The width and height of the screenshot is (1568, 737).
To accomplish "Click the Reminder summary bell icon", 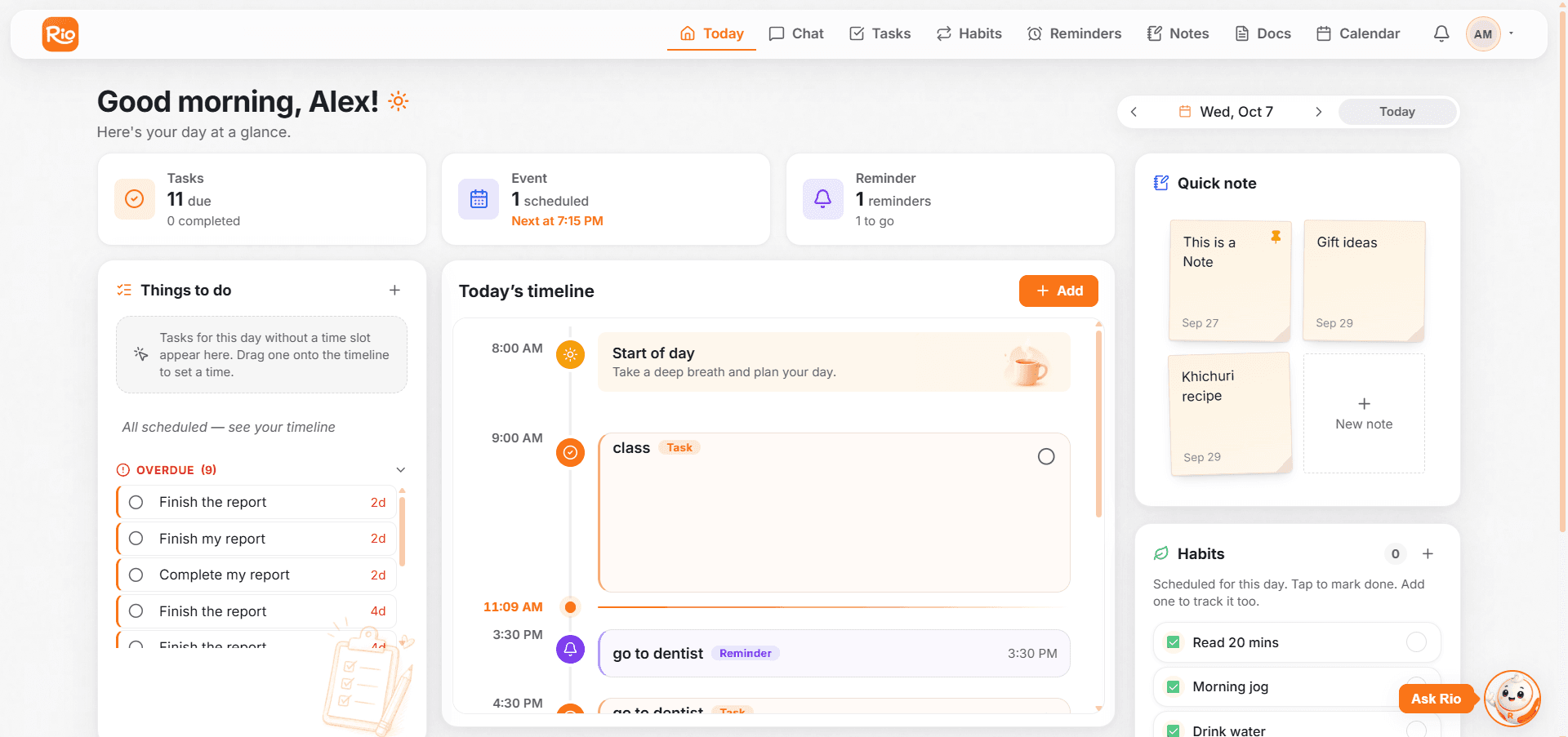I will (x=823, y=199).
